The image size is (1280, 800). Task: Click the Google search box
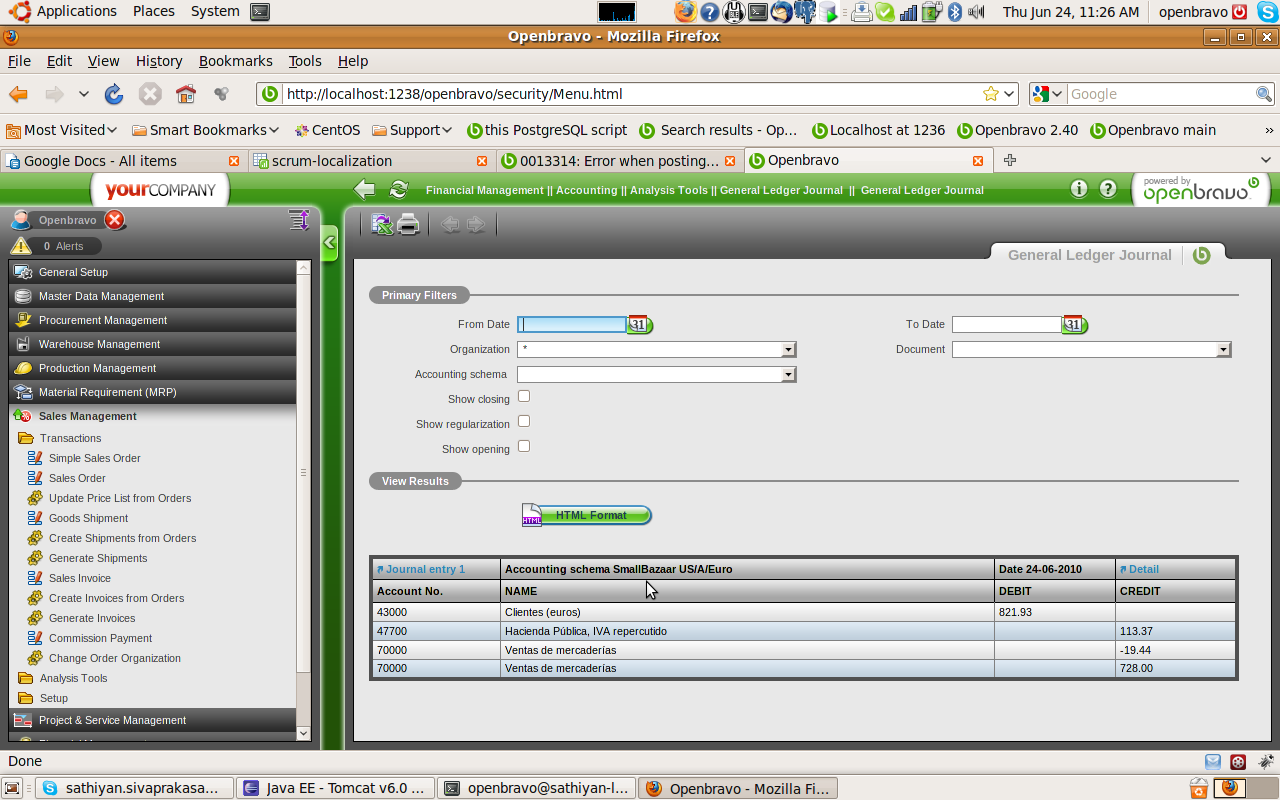pos(1160,94)
